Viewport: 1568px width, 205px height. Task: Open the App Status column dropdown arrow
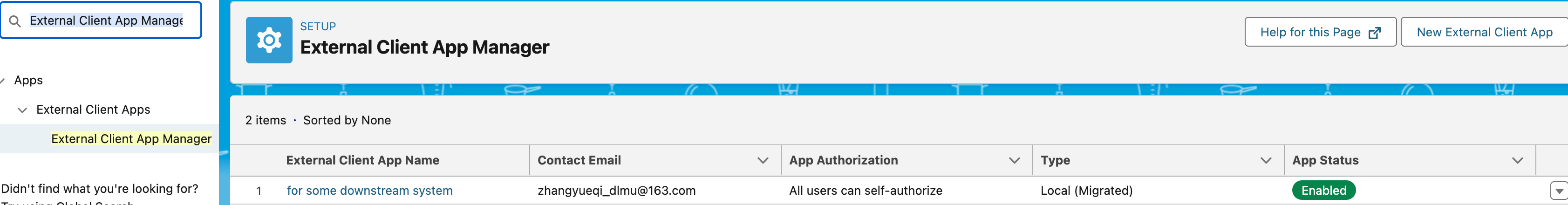point(1517,161)
